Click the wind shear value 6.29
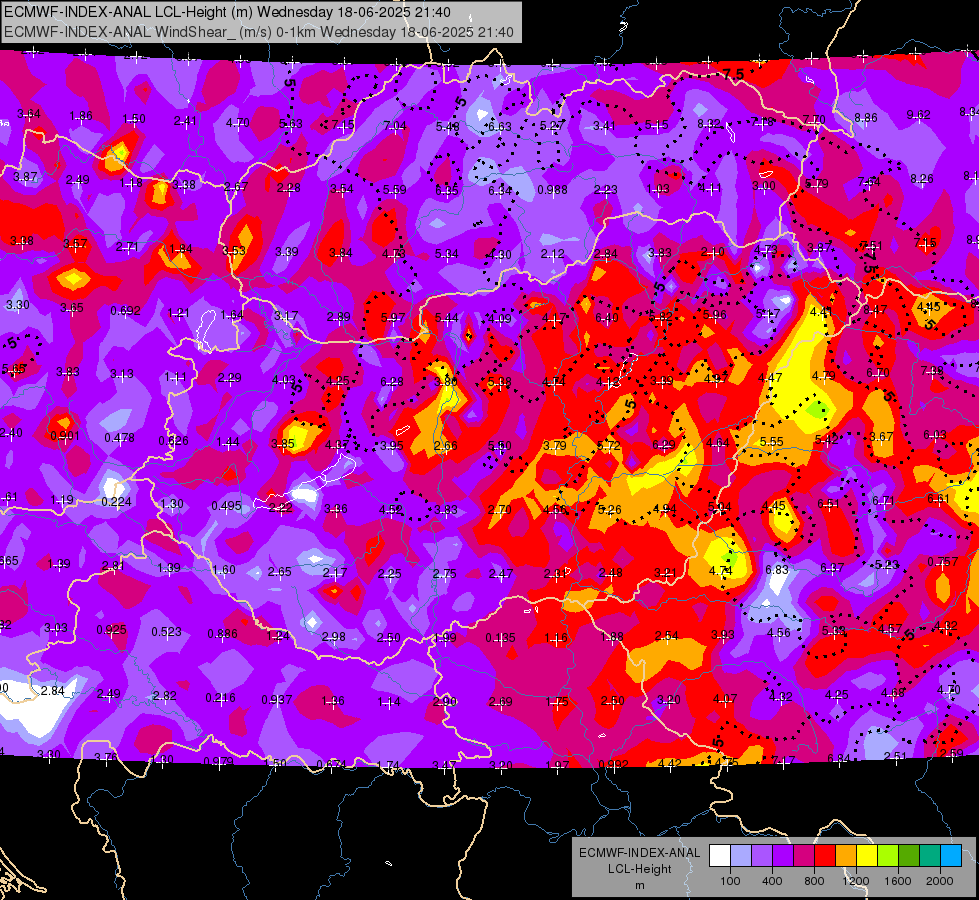The width and height of the screenshot is (979, 900). click(664, 445)
